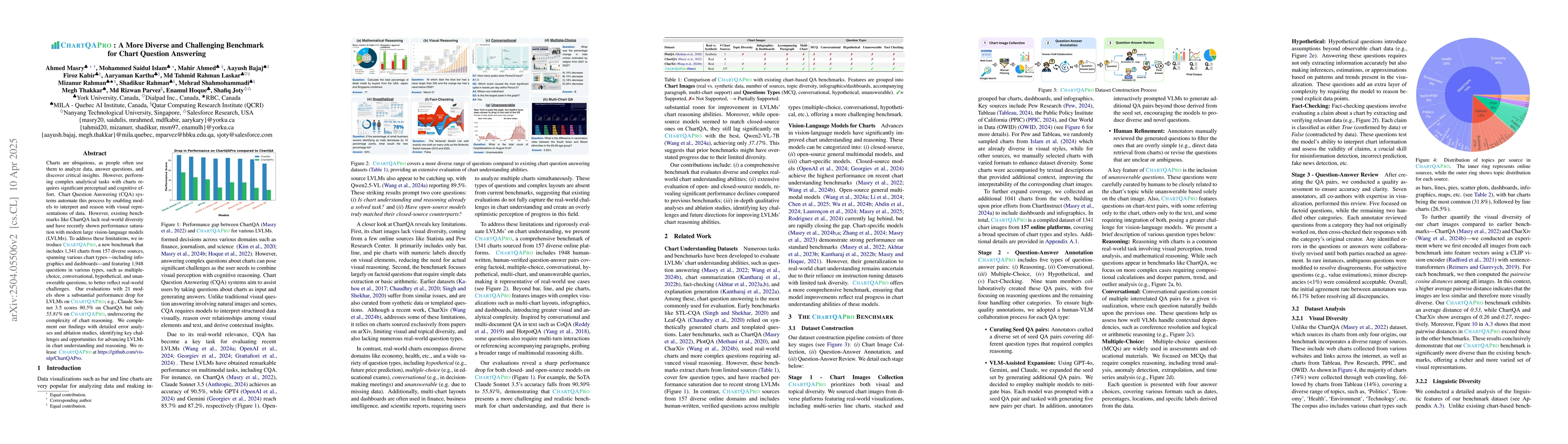The height and width of the screenshot is (444, 1568).
Task: Follow the 'OWID, 2024' citation link
Action: (x=1035, y=127)
